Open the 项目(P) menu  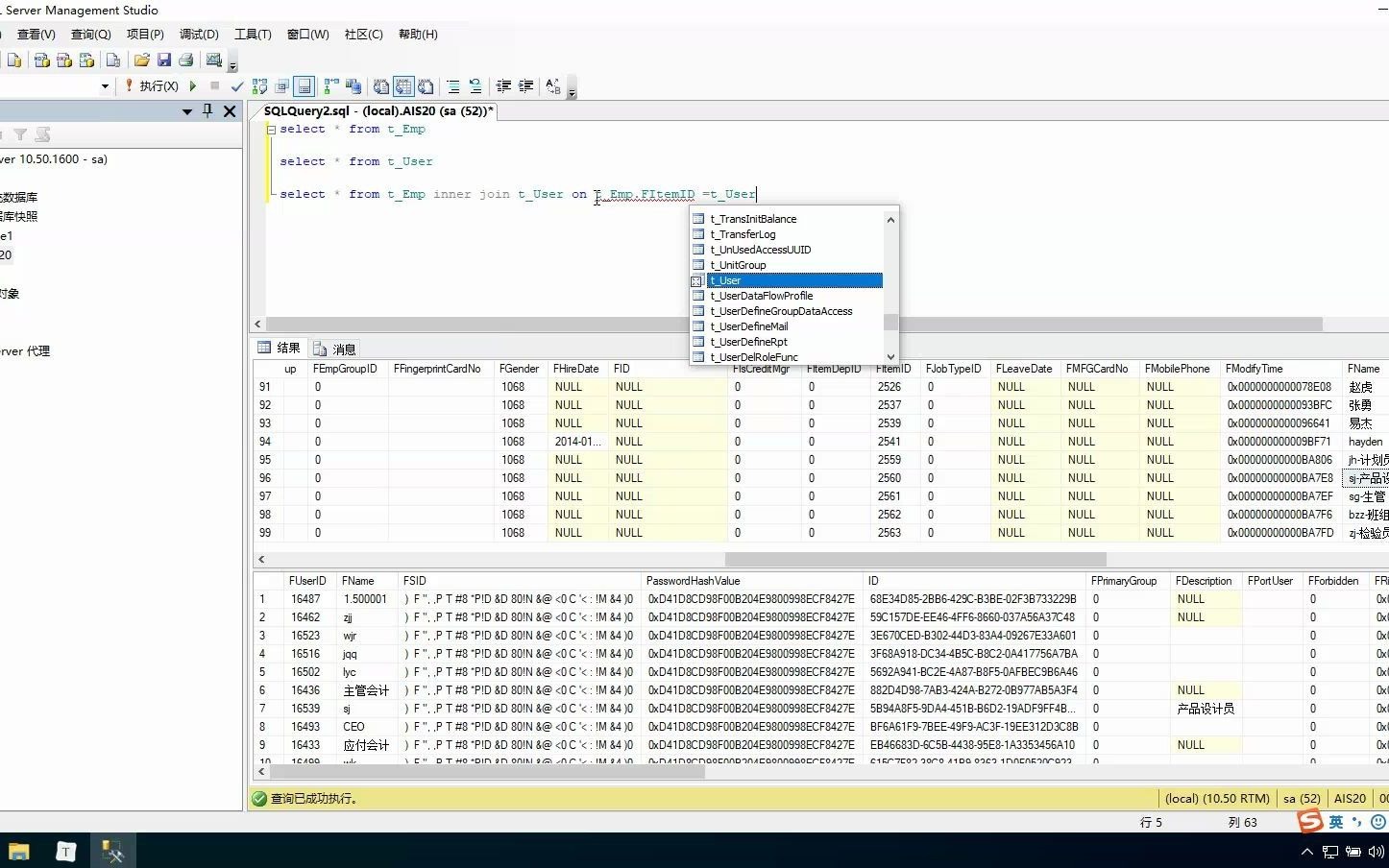pos(145,34)
